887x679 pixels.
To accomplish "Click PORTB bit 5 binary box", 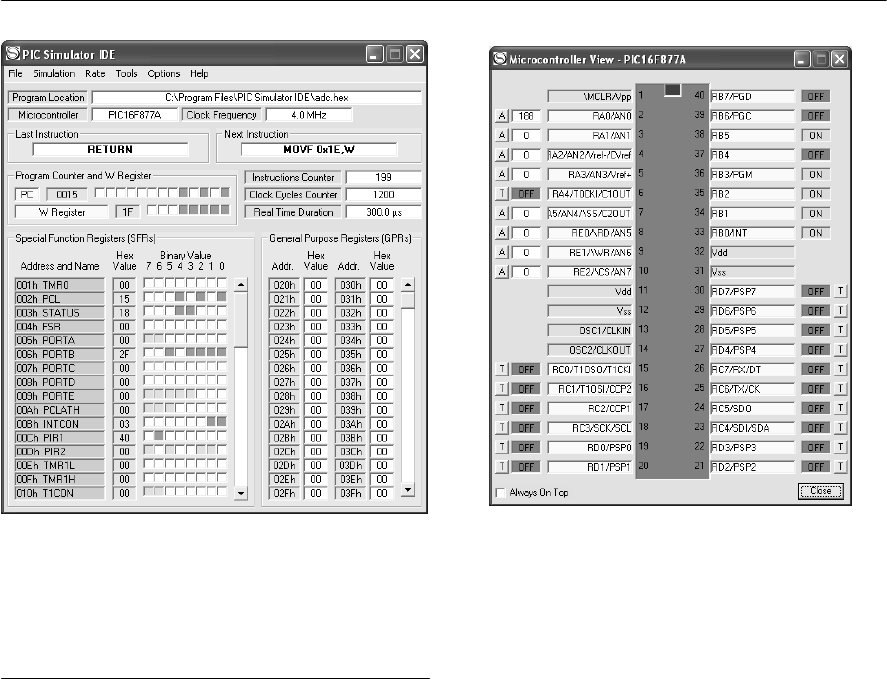I will [x=170, y=352].
